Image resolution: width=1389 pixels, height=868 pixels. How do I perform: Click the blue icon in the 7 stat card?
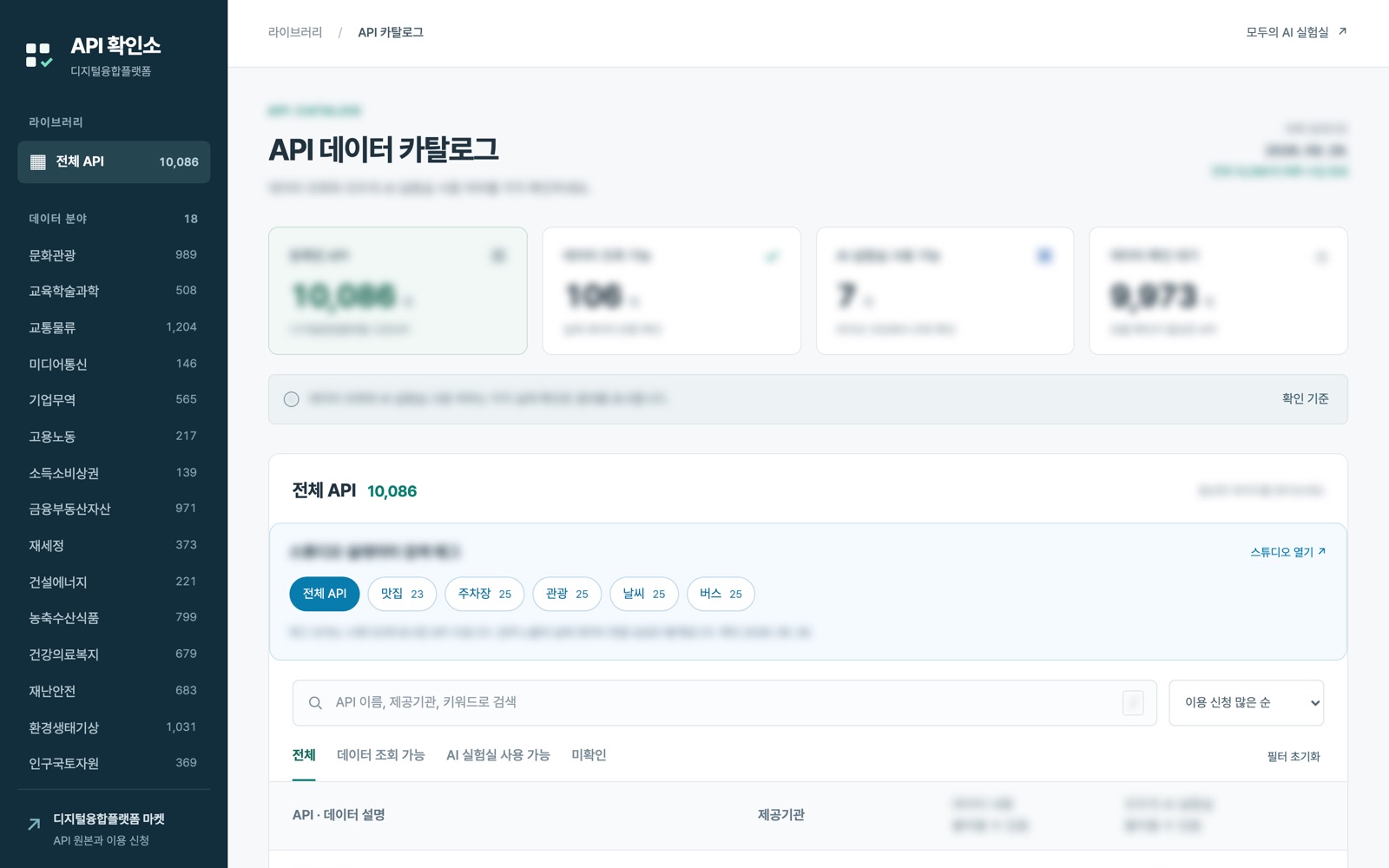[1044, 255]
